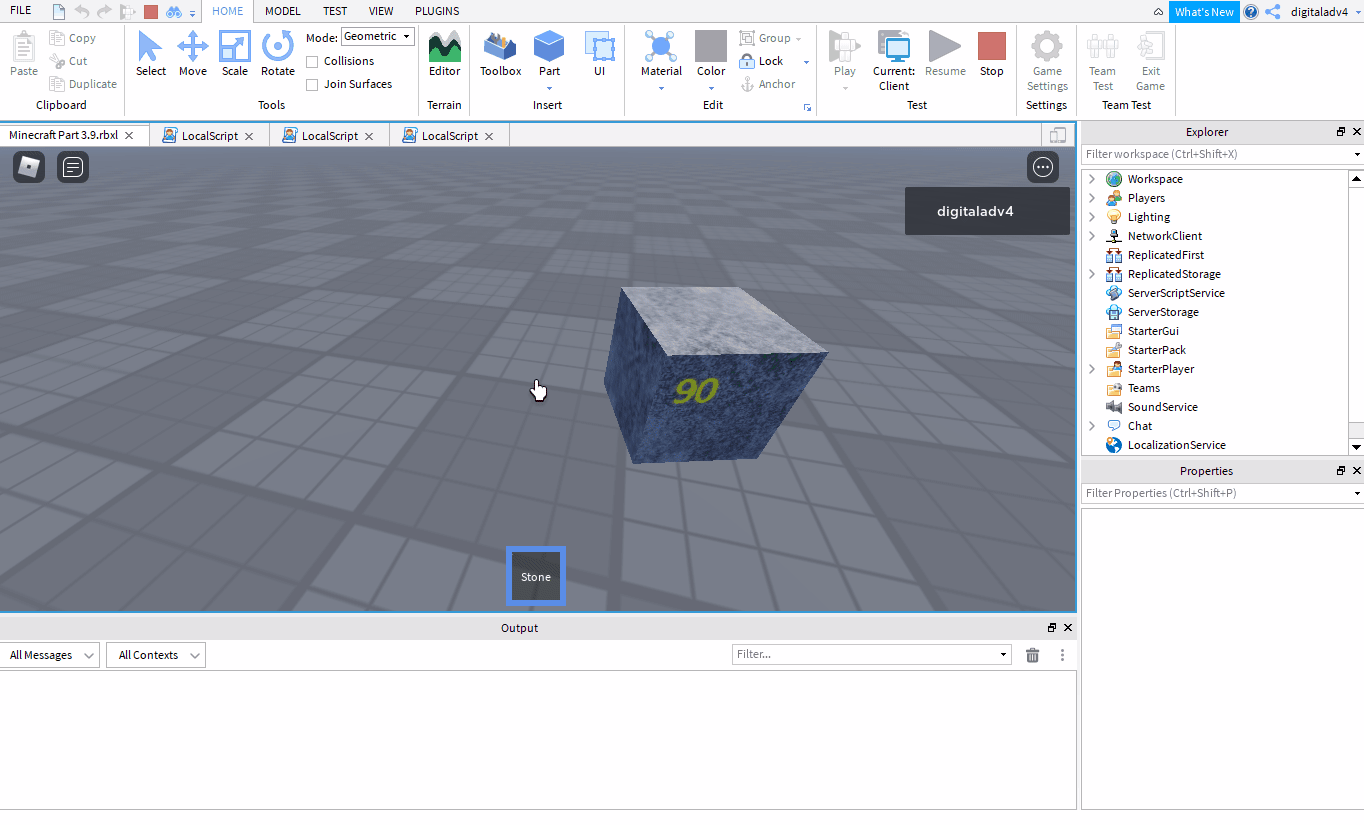The width and height of the screenshot is (1364, 825).
Task: Expand the Workspace tree node
Action: pyautogui.click(x=1092, y=179)
